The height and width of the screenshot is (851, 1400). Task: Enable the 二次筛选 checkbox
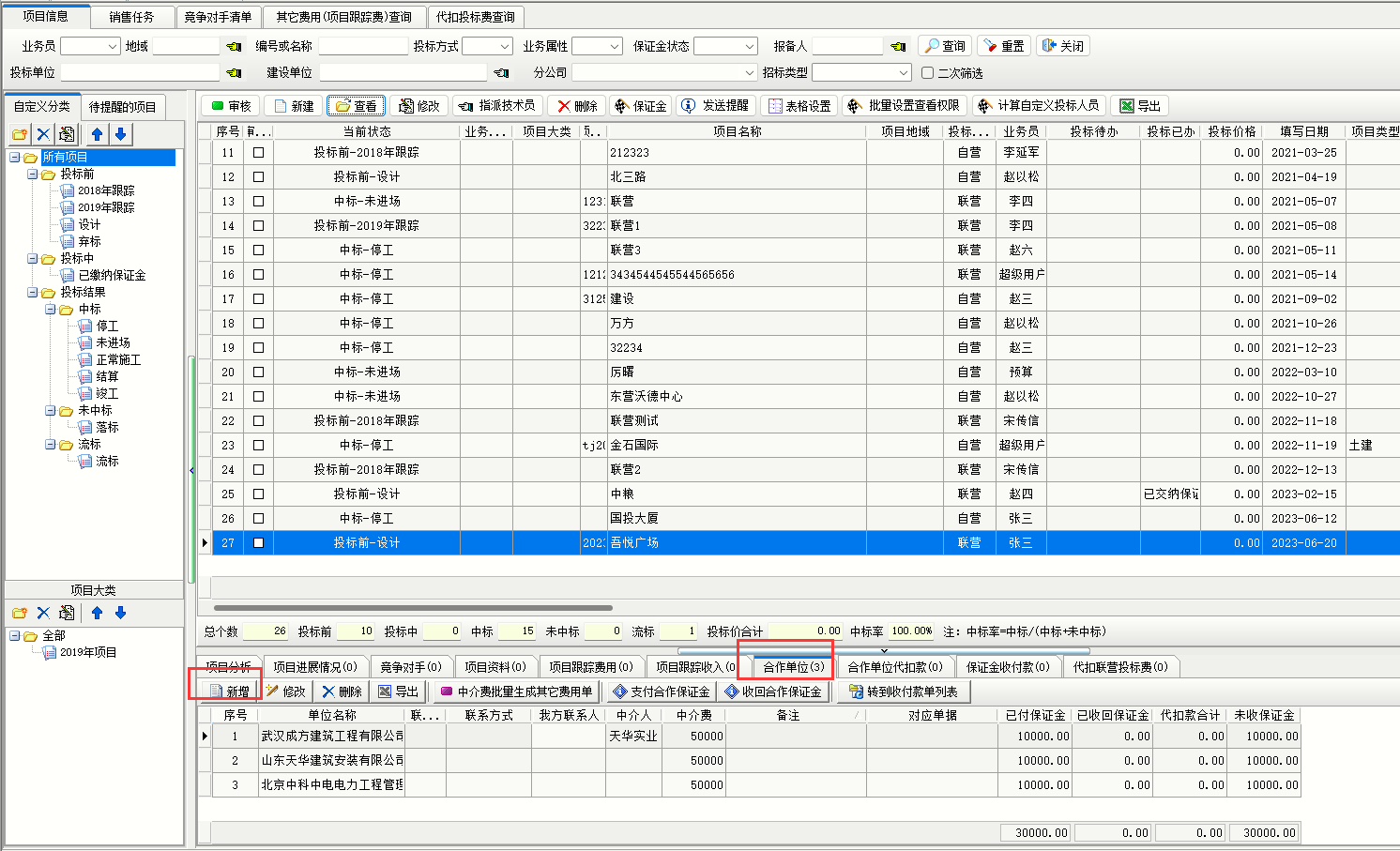(x=927, y=72)
